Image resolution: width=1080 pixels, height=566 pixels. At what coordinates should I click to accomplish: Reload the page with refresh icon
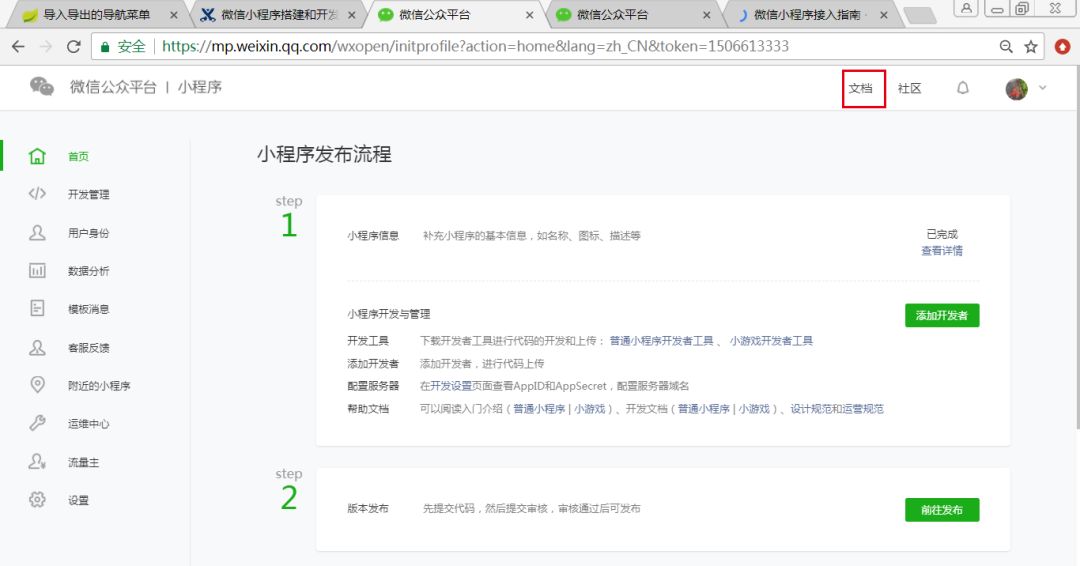(x=74, y=47)
